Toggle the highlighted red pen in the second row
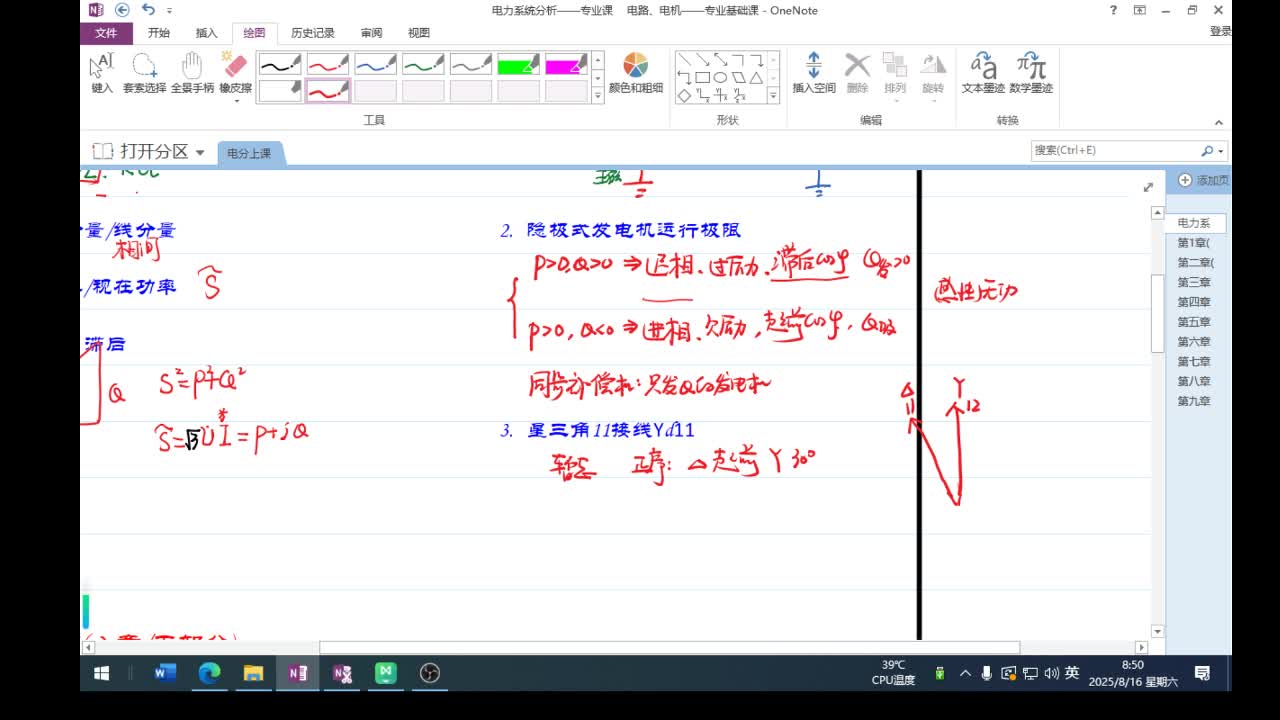The height and width of the screenshot is (720, 1280). [328, 91]
